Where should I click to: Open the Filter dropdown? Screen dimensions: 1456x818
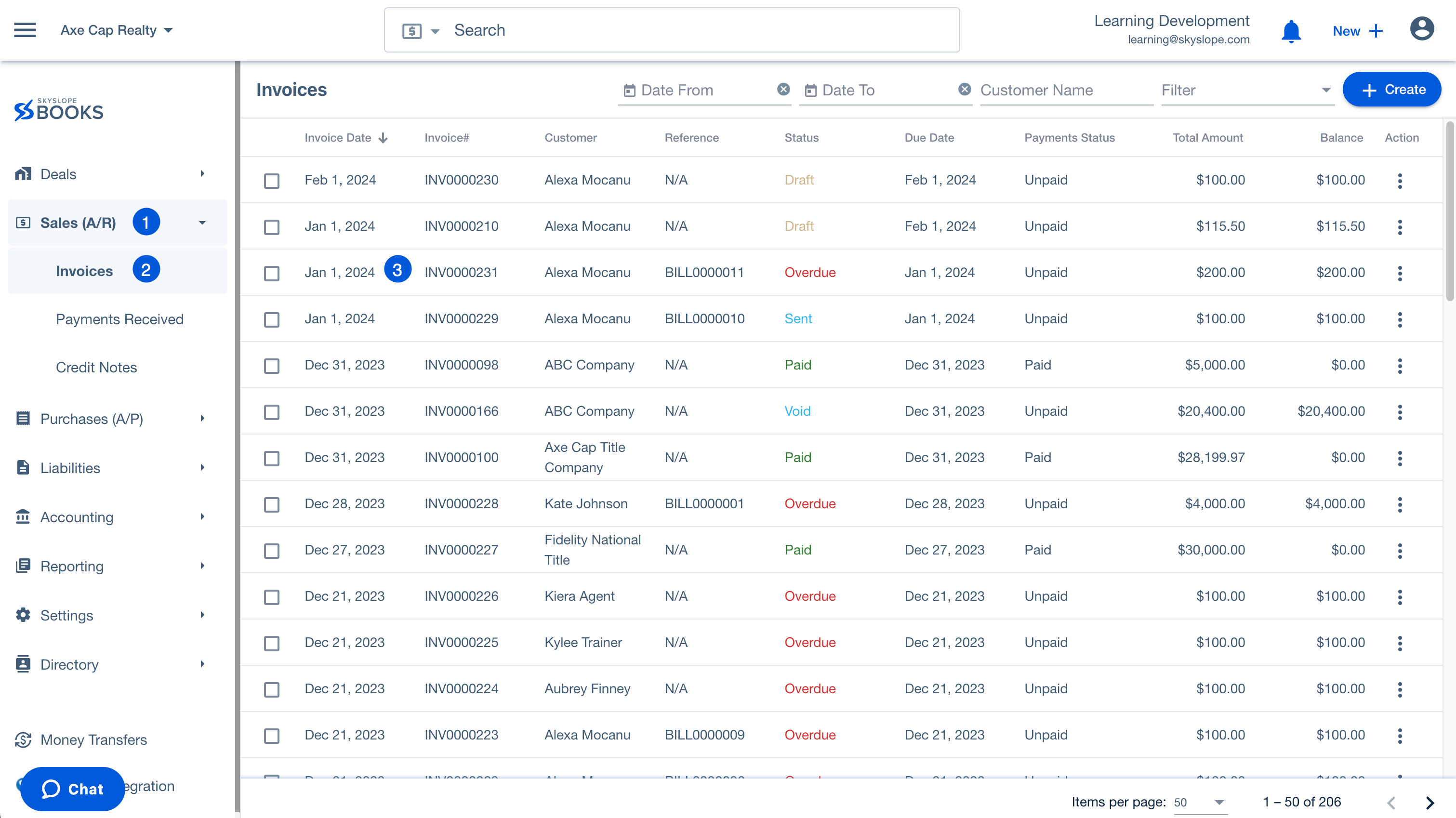point(1247,90)
